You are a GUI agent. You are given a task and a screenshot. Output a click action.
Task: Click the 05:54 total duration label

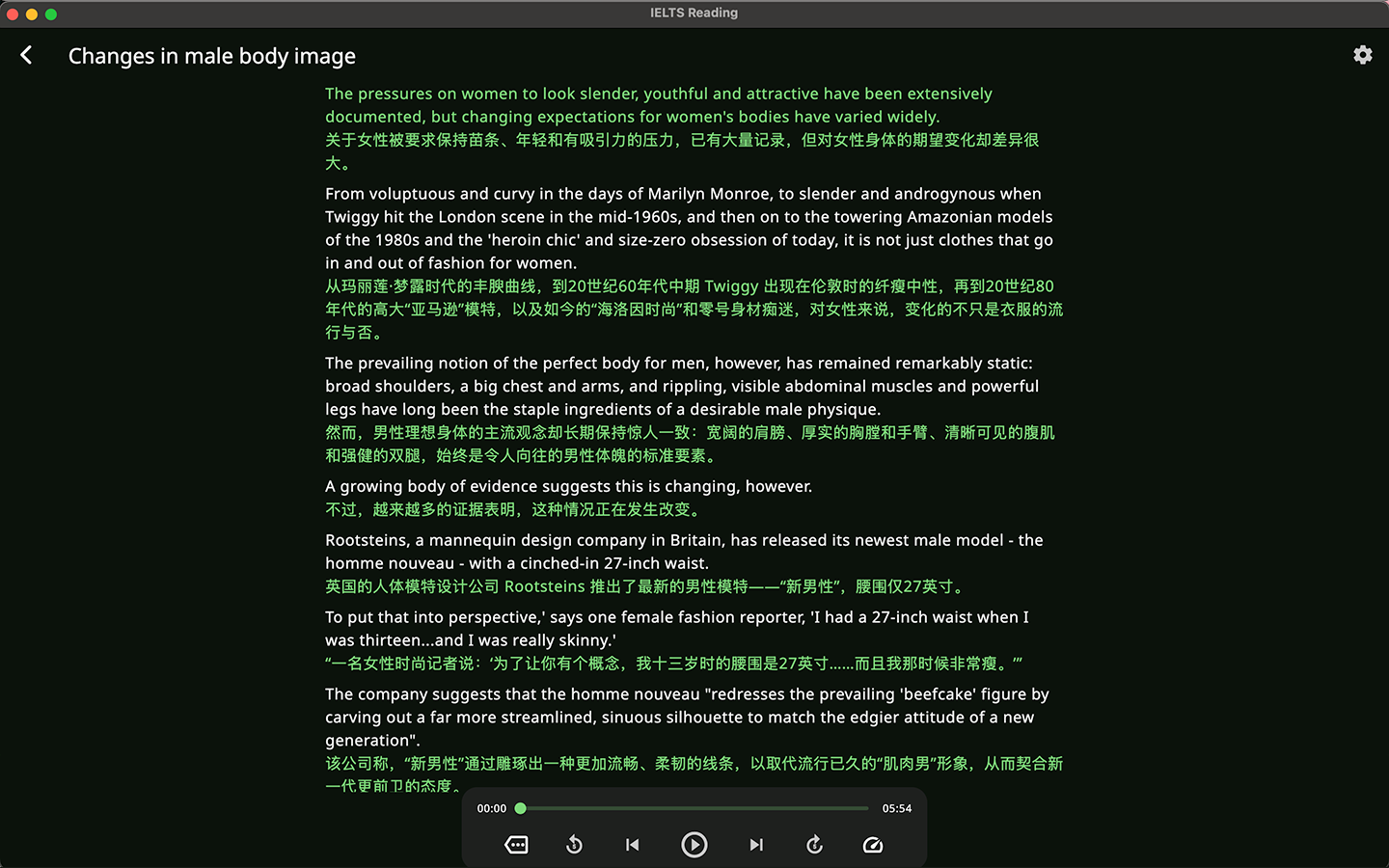(897, 808)
